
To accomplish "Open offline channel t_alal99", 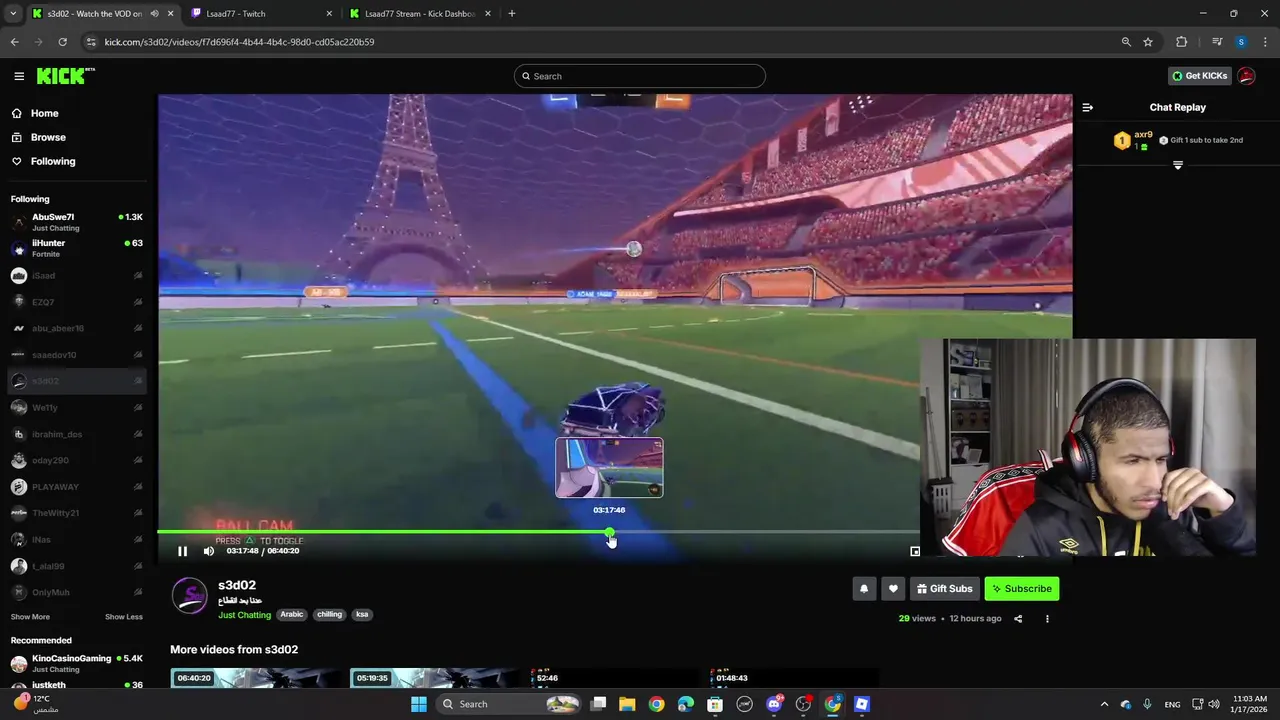I will (77, 566).
